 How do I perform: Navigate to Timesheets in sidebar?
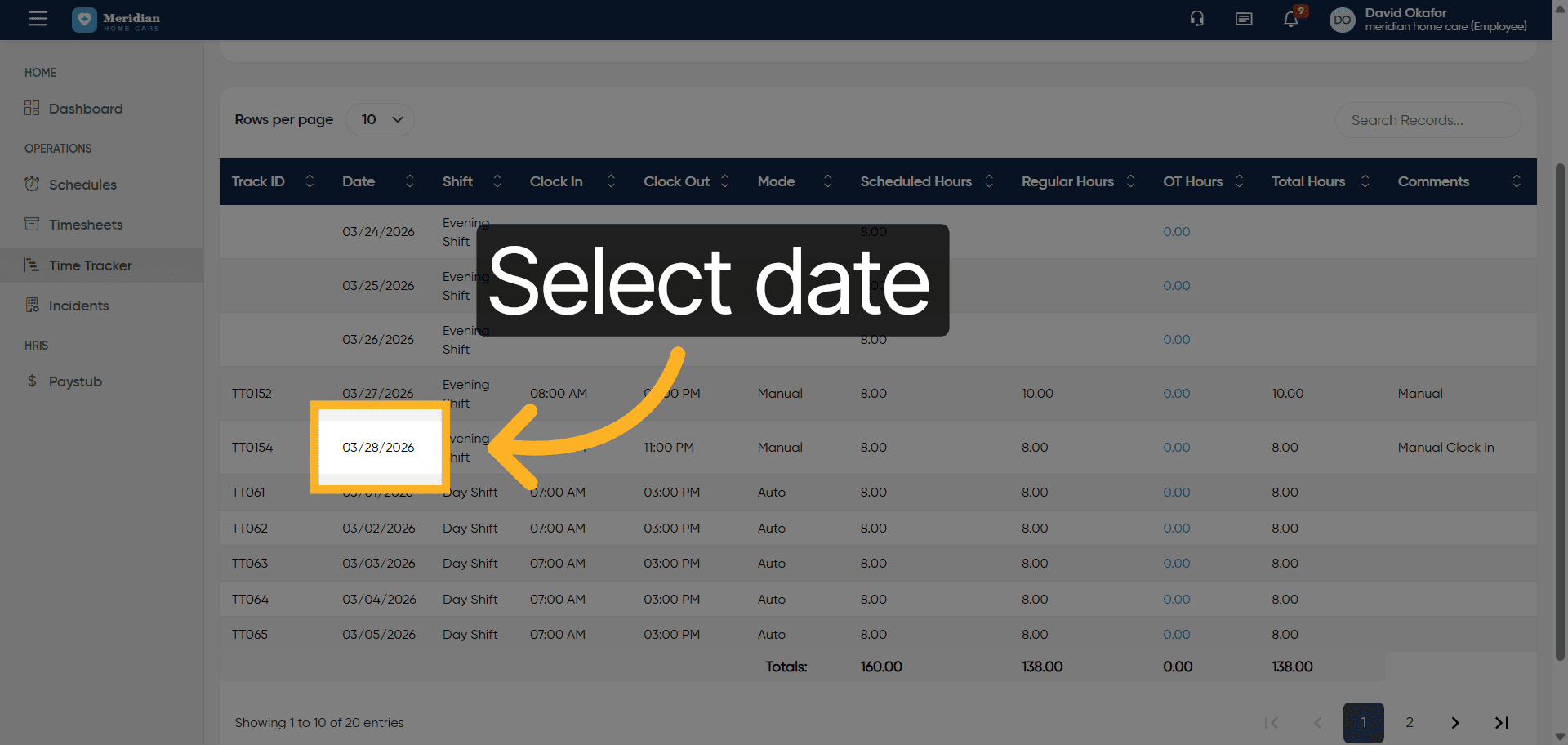[x=86, y=225]
